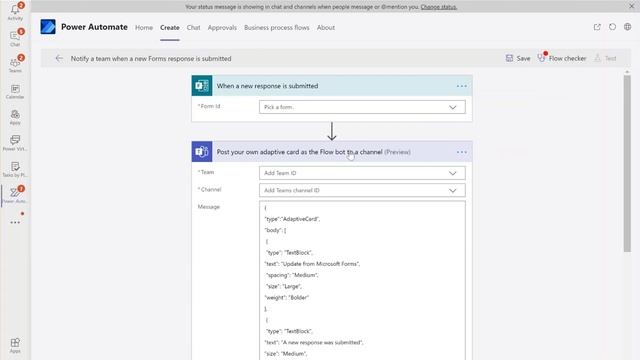Open Calendar from the Teams sidebar
640x360 pixels.
(x=15, y=91)
